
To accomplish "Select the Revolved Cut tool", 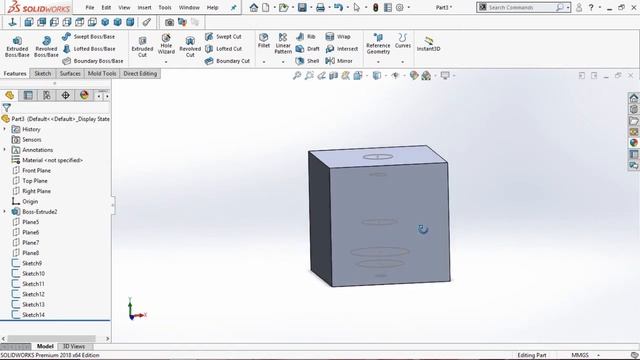I will coord(190,46).
